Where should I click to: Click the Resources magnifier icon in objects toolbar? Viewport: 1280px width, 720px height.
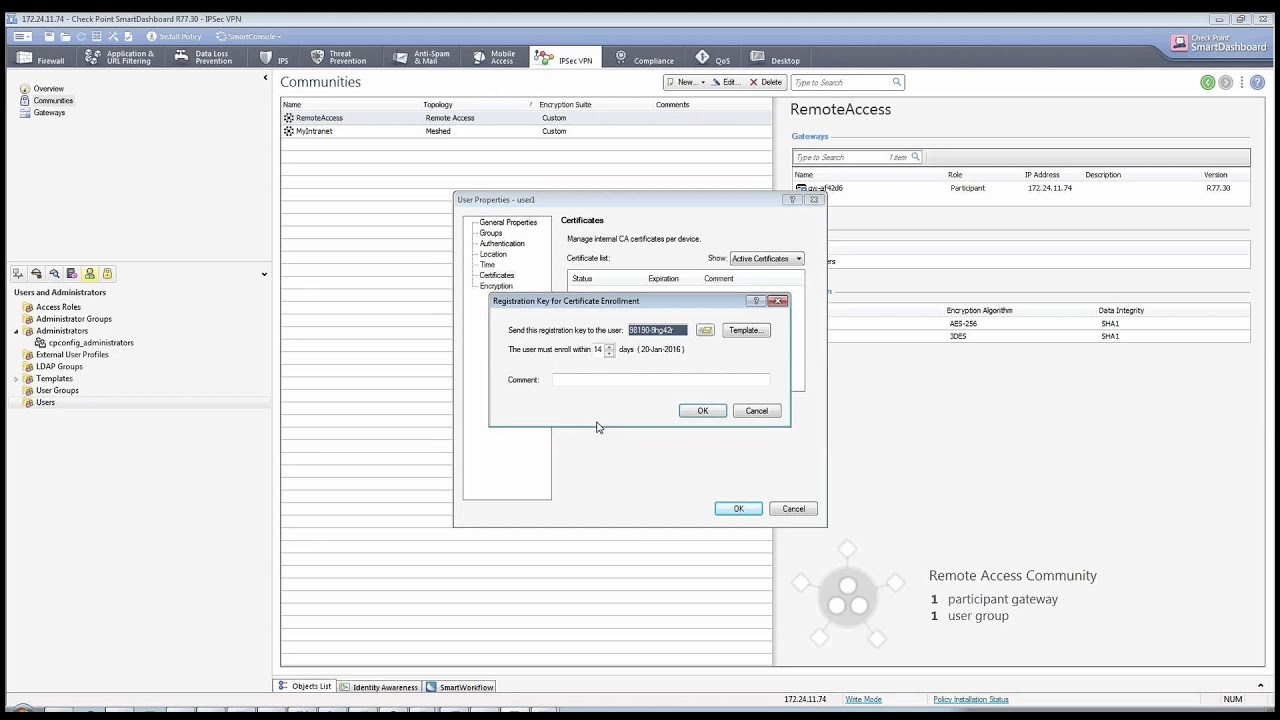pyautogui.click(x=54, y=274)
